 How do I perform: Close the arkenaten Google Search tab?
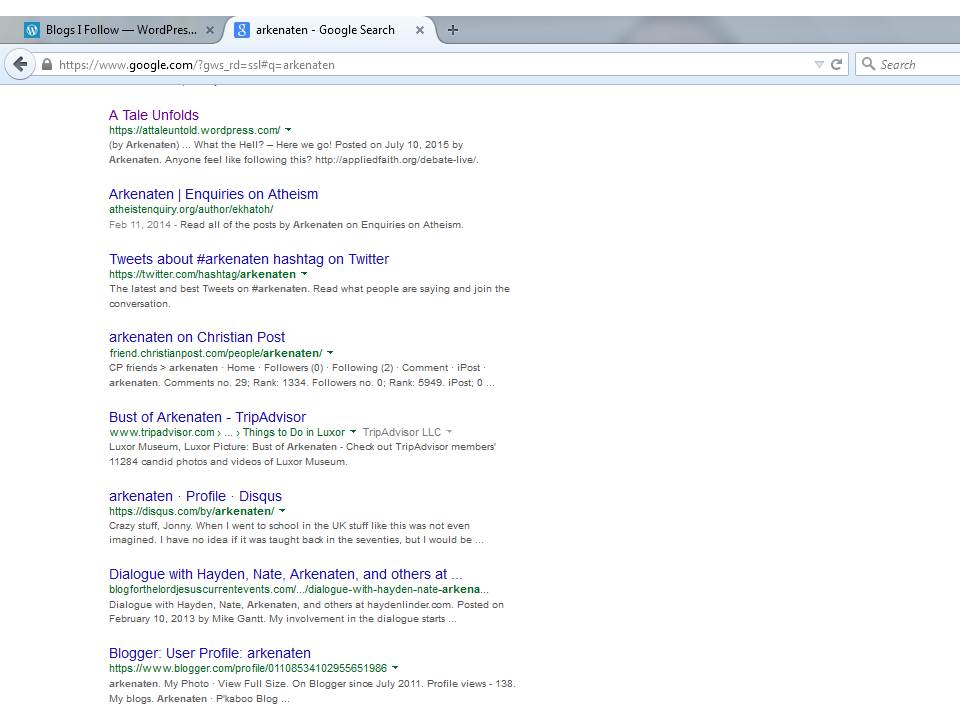[420, 30]
